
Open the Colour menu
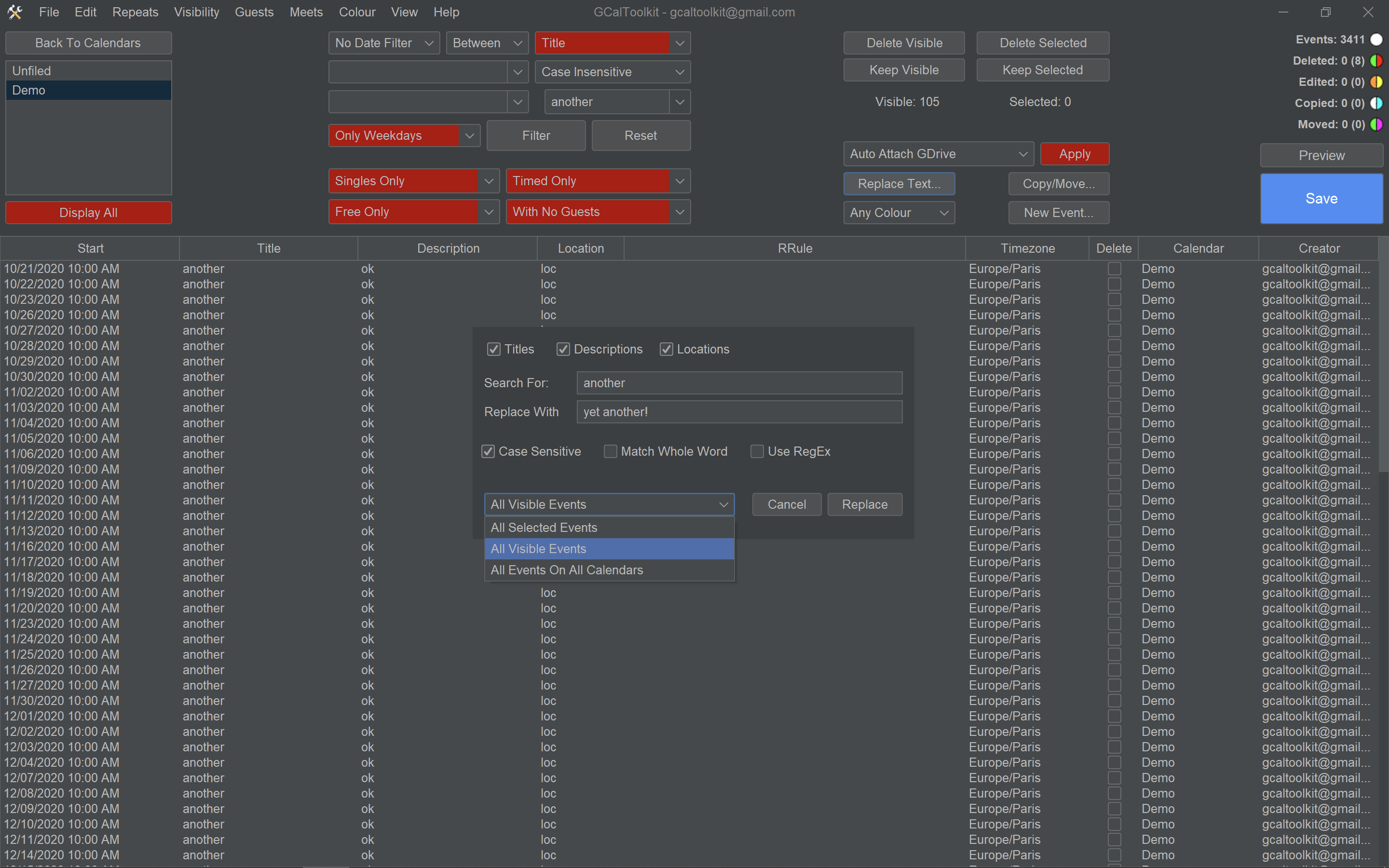click(357, 12)
